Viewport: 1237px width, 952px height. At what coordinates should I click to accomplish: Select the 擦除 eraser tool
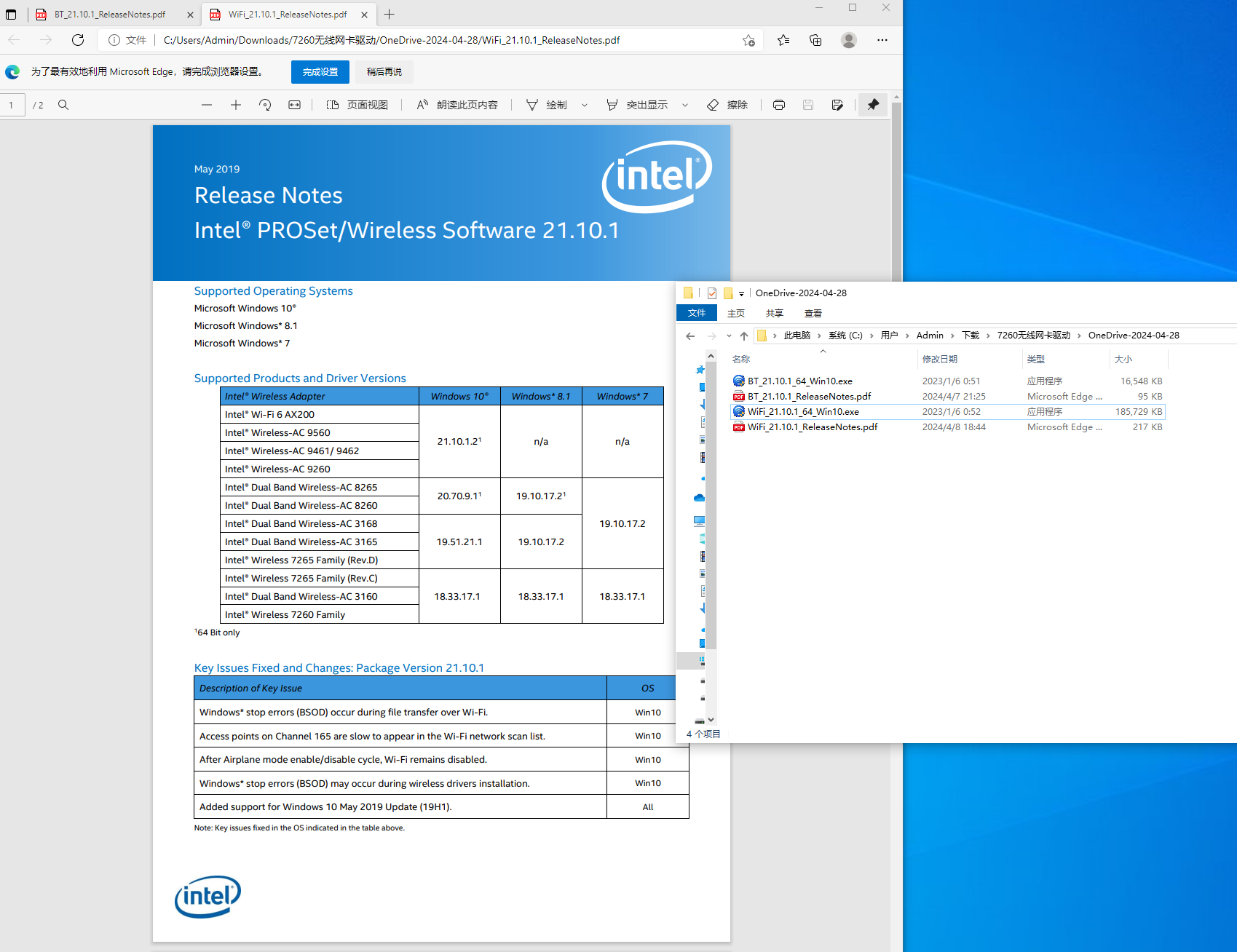click(x=727, y=105)
